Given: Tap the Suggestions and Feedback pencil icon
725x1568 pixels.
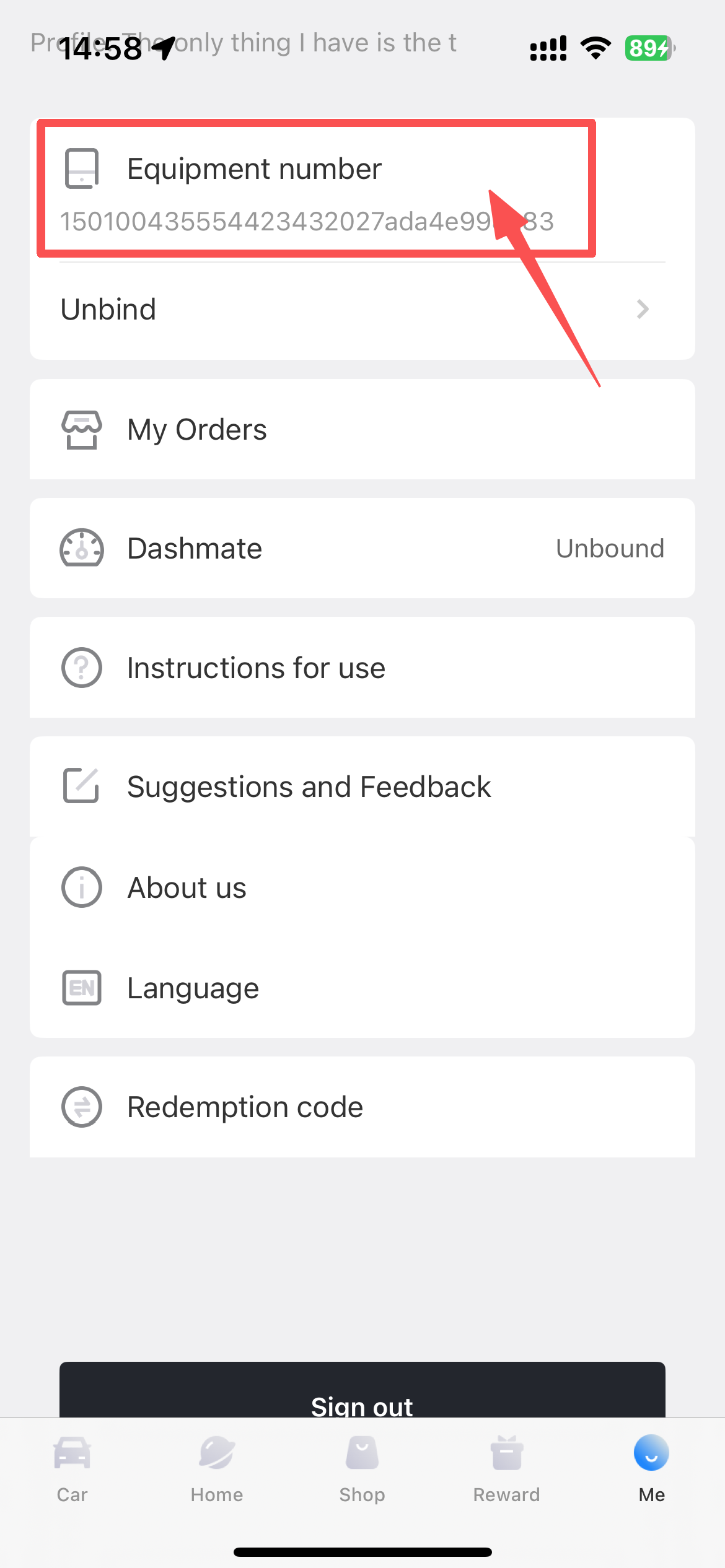Looking at the screenshot, I should click(82, 786).
